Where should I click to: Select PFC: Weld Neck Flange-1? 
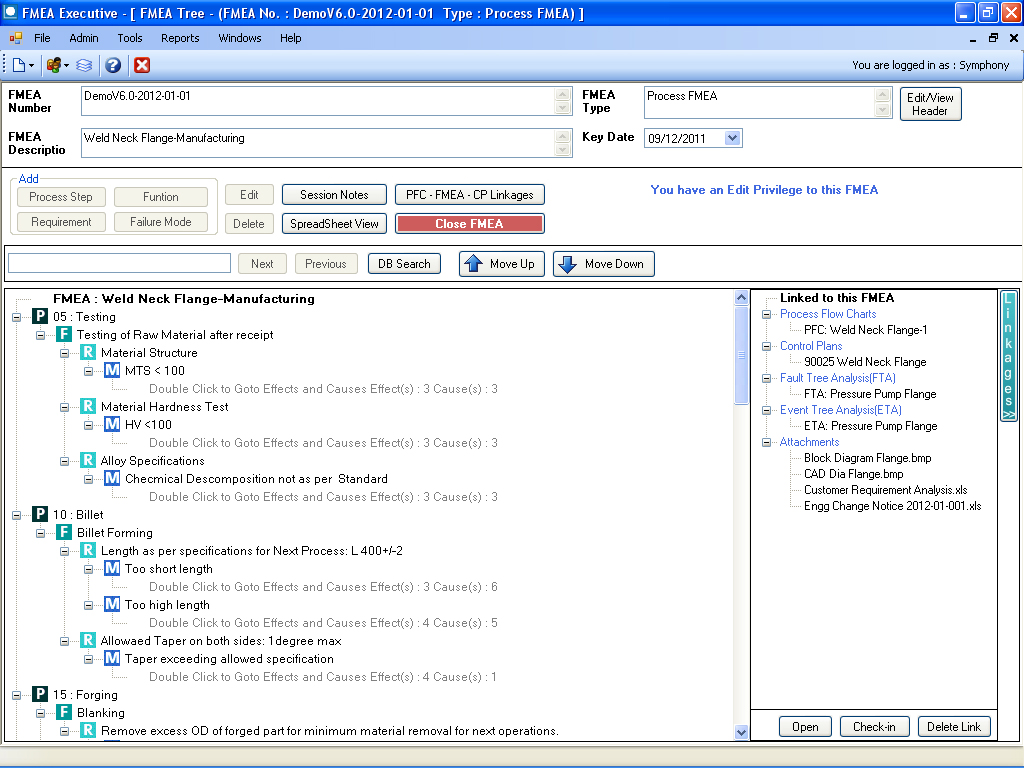[x=866, y=330]
